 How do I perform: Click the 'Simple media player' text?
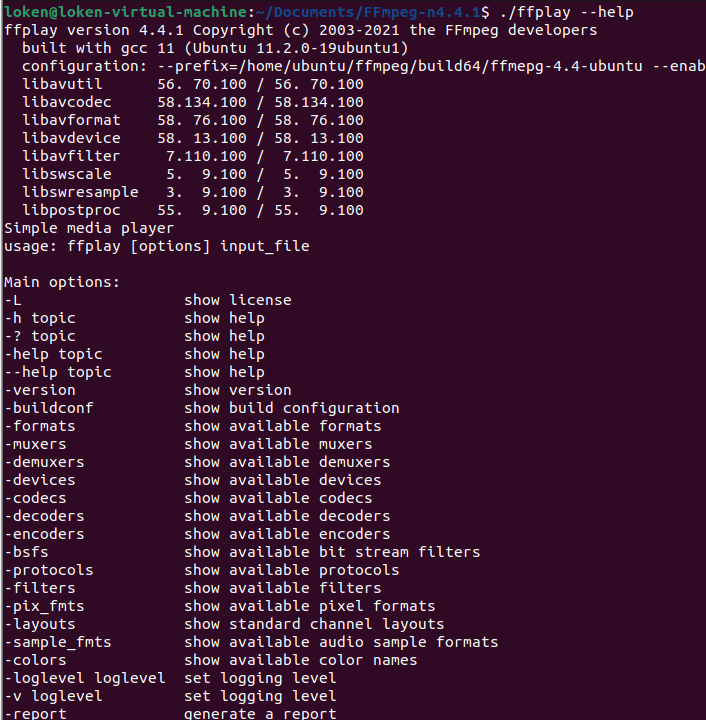(x=88, y=228)
